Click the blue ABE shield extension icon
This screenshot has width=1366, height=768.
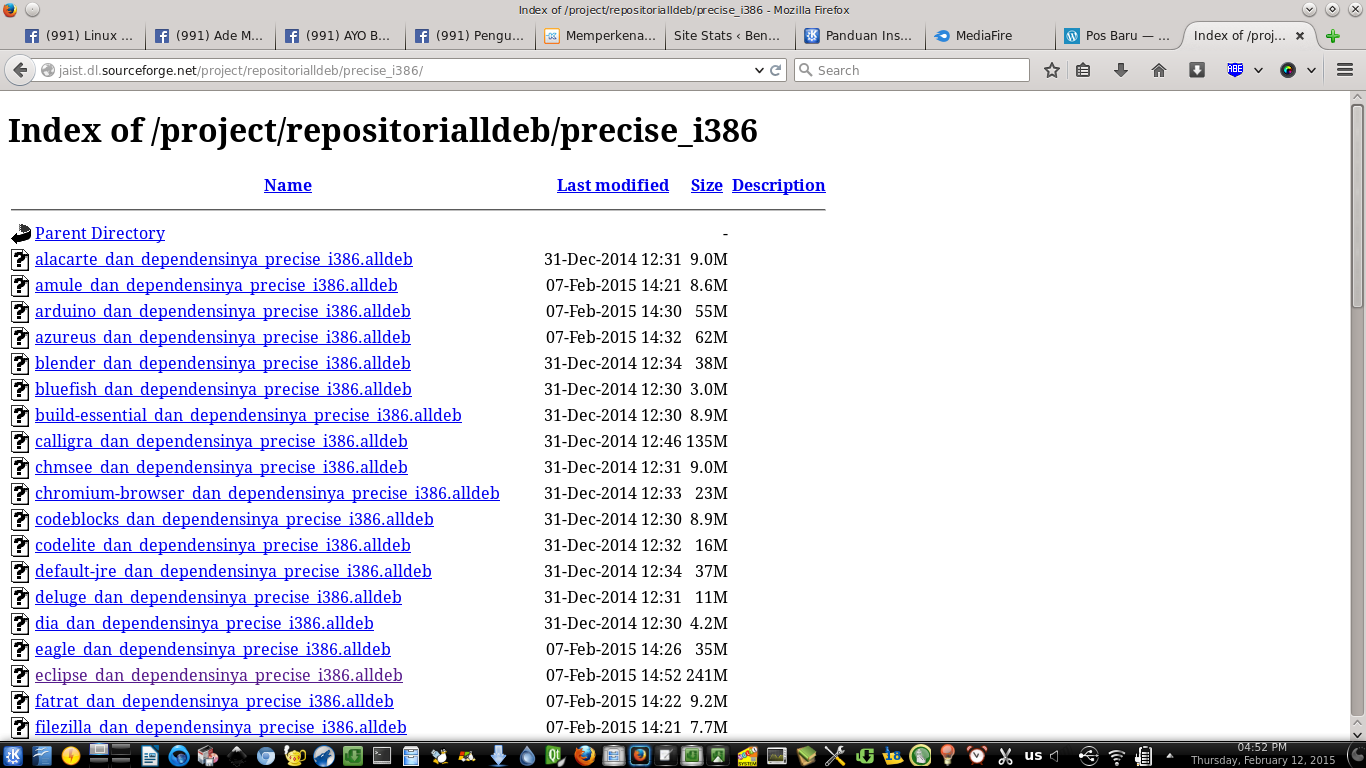click(1235, 70)
